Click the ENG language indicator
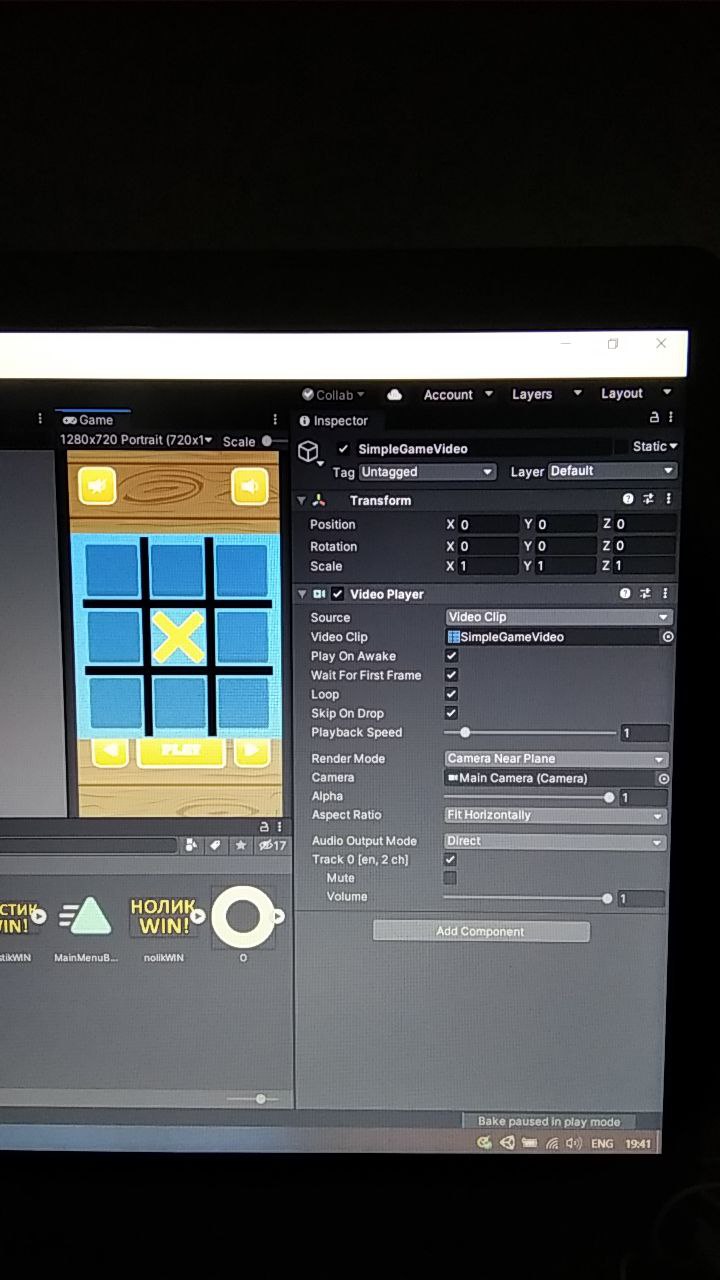The width and height of the screenshot is (720, 1280). [602, 1143]
